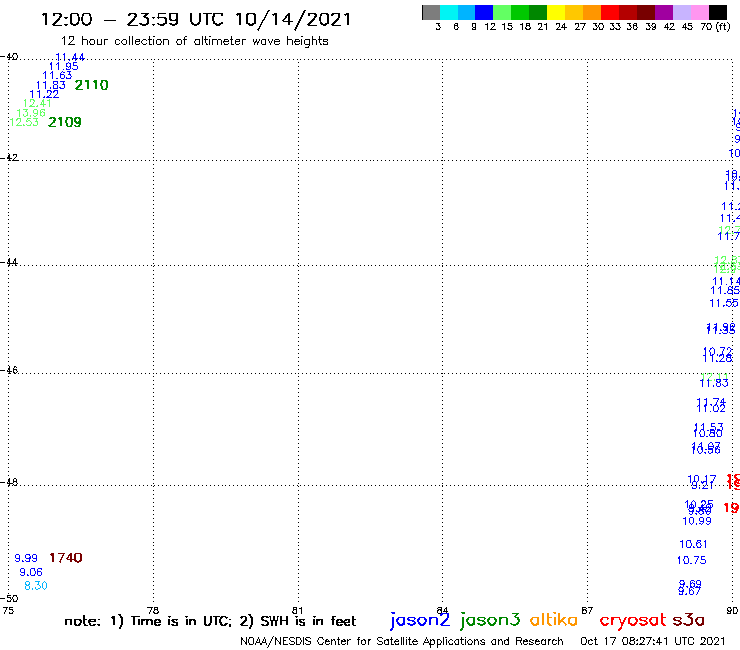Click the jason2 satellite legend label
740x650 pixels.
(x=420, y=620)
